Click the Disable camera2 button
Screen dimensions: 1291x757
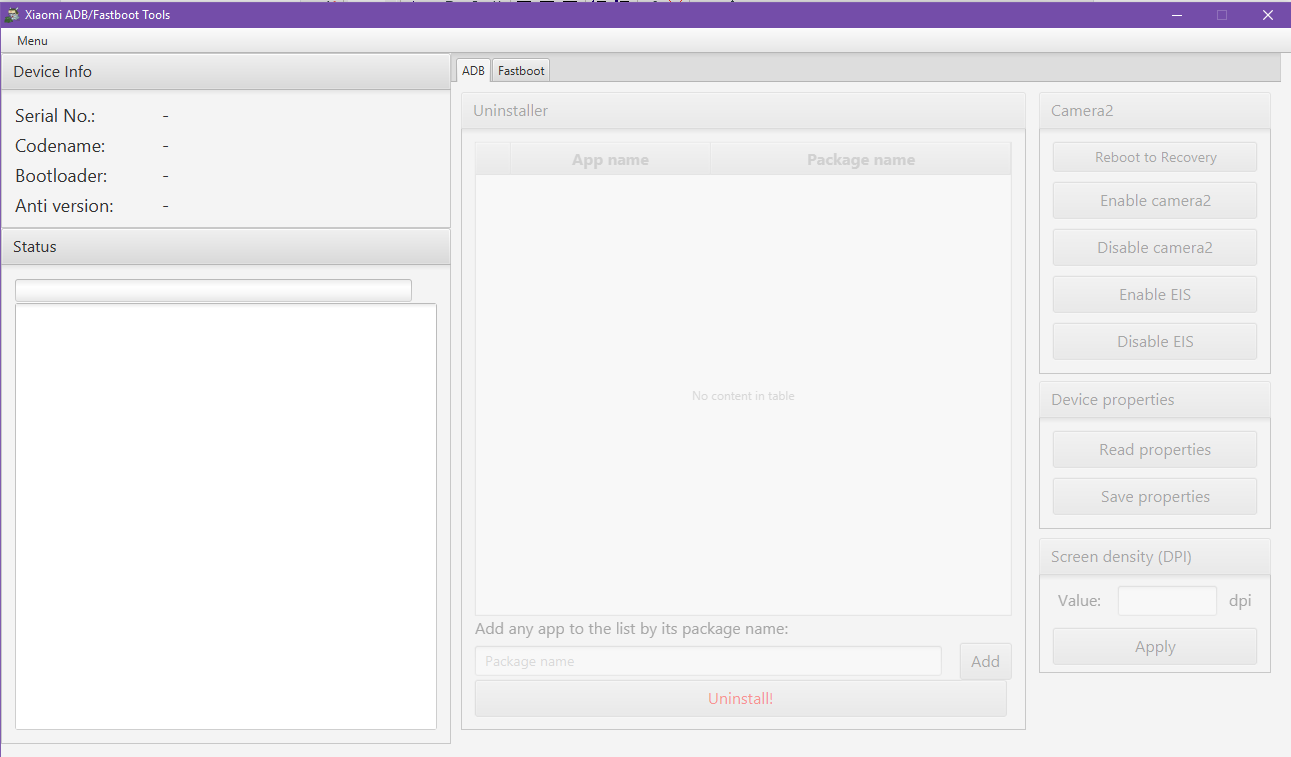[1154, 248]
